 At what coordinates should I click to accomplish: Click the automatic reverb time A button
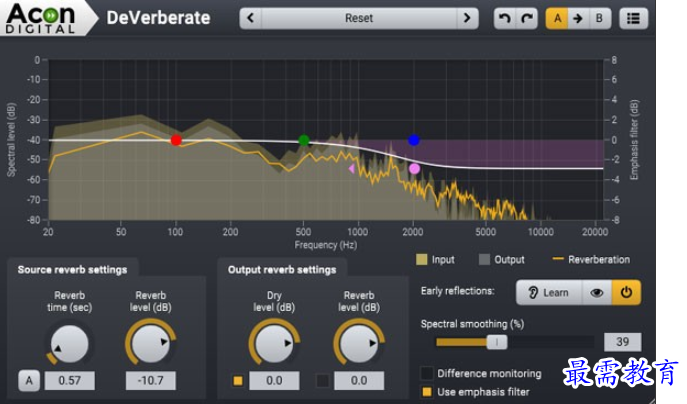pyautogui.click(x=29, y=380)
